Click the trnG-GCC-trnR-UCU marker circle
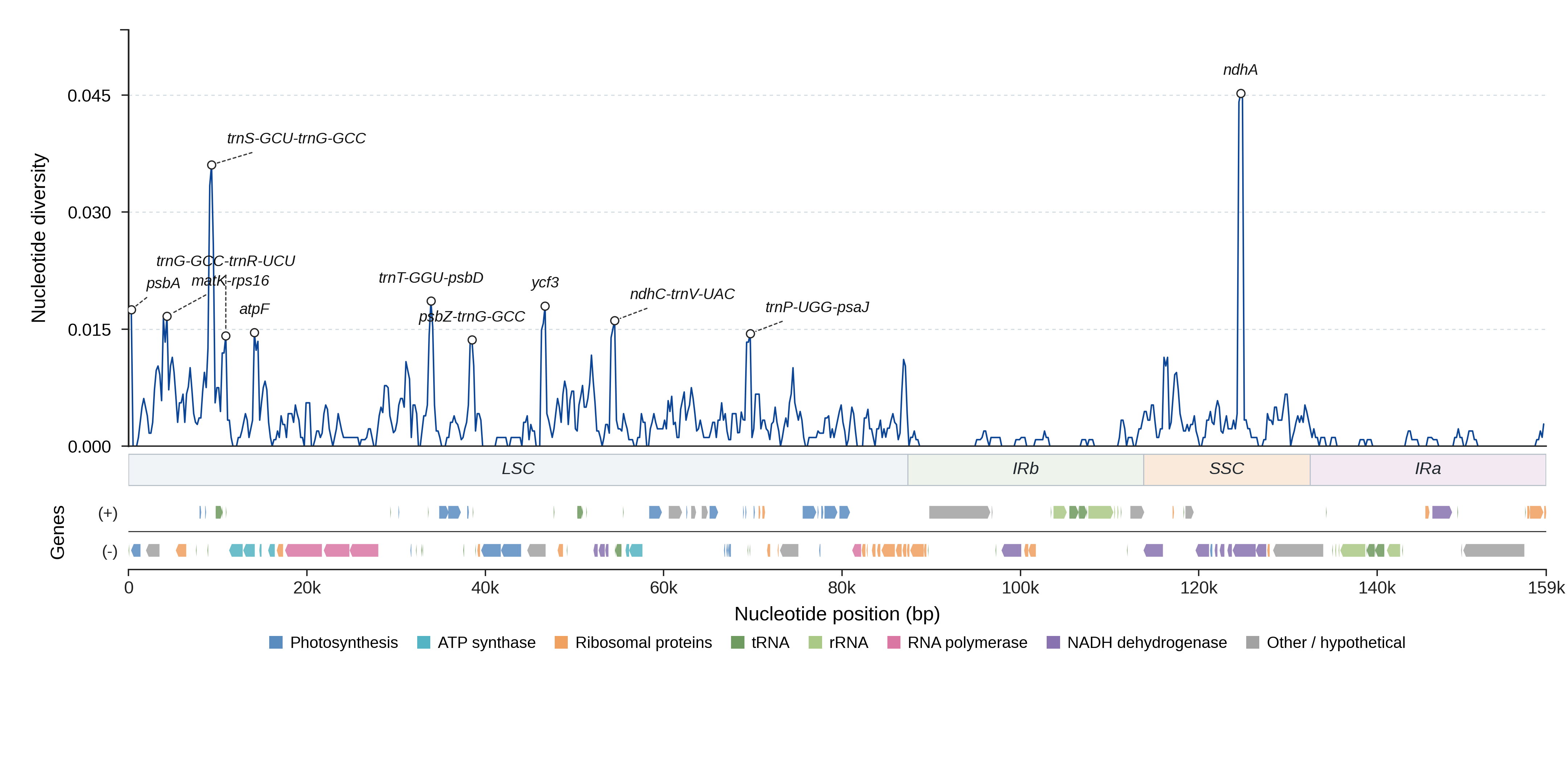 [226, 336]
